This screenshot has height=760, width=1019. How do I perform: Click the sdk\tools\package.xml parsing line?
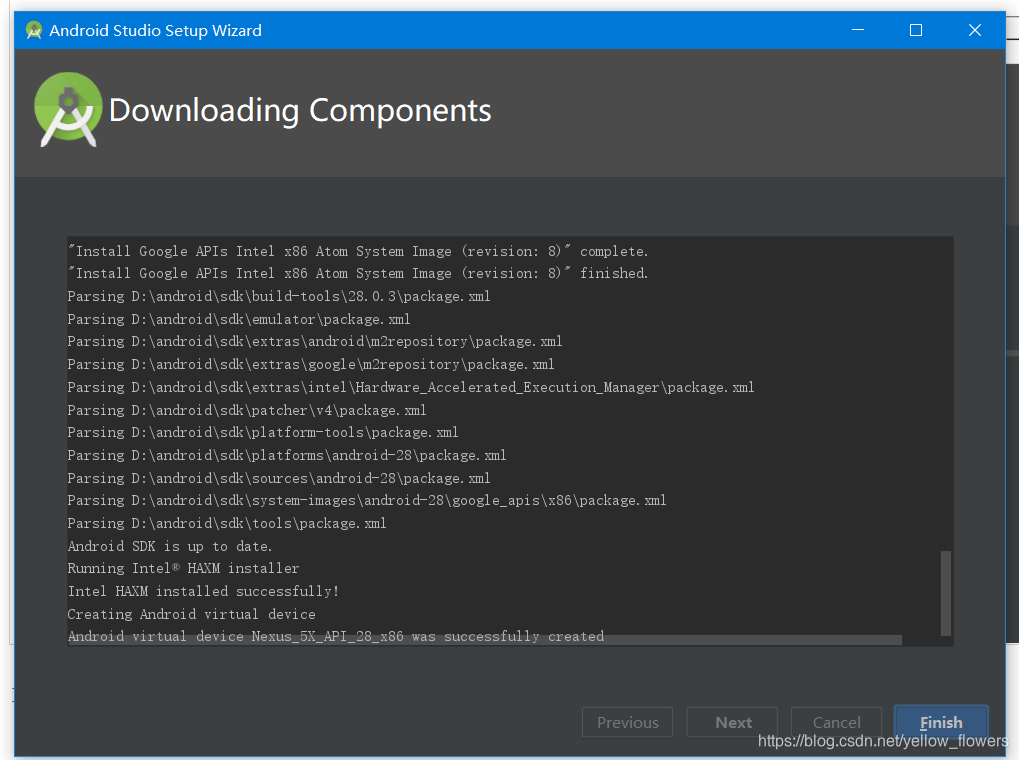pos(227,523)
